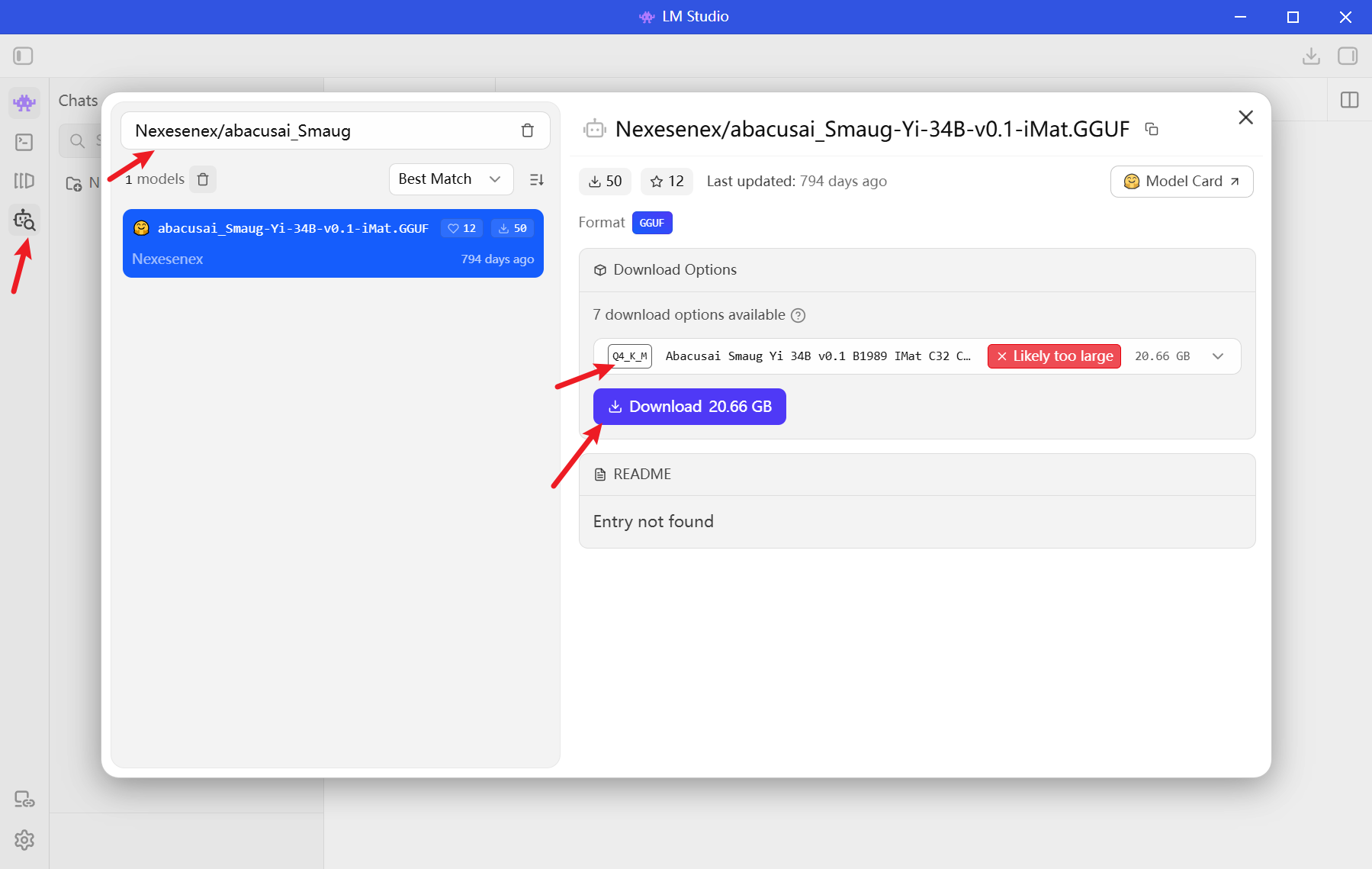Click trash icon next to 1 models
1372x869 pixels.
pos(203,179)
